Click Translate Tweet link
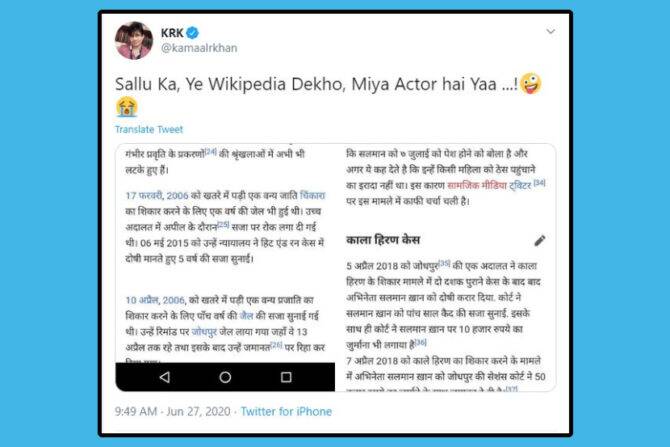Screen dimensions: 670x447 pyautogui.click(x=149, y=129)
